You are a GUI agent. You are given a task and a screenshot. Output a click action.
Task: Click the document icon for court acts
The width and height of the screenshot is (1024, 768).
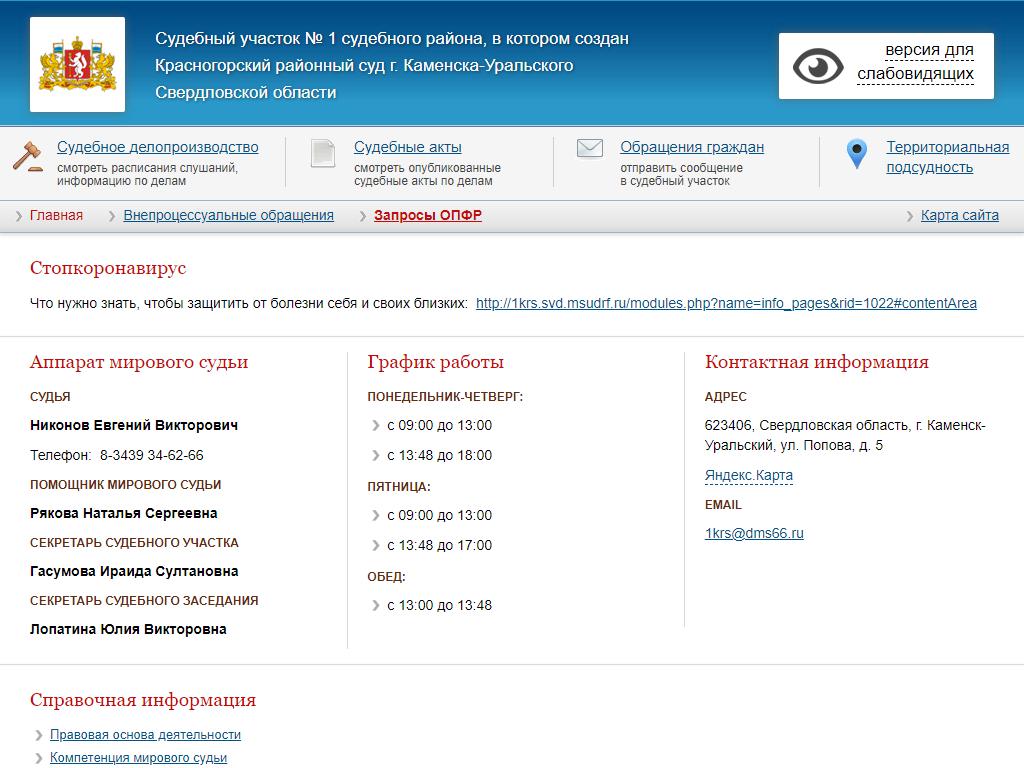322,153
